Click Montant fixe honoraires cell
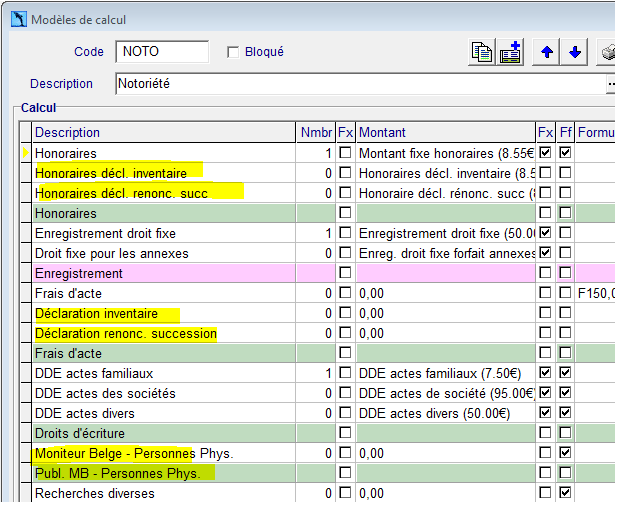Viewport: 619px width, 505px height. coord(446,153)
